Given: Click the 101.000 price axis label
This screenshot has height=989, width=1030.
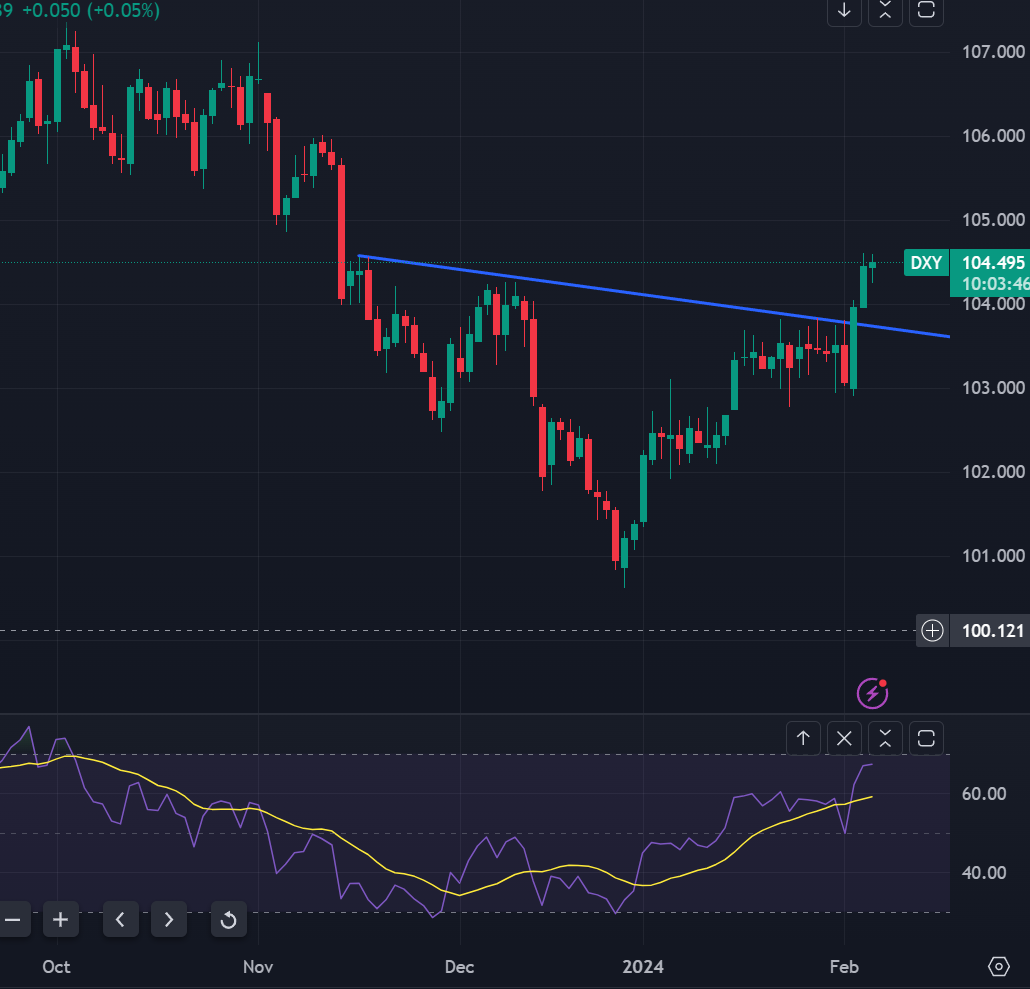Looking at the screenshot, I should pyautogui.click(x=993, y=556).
